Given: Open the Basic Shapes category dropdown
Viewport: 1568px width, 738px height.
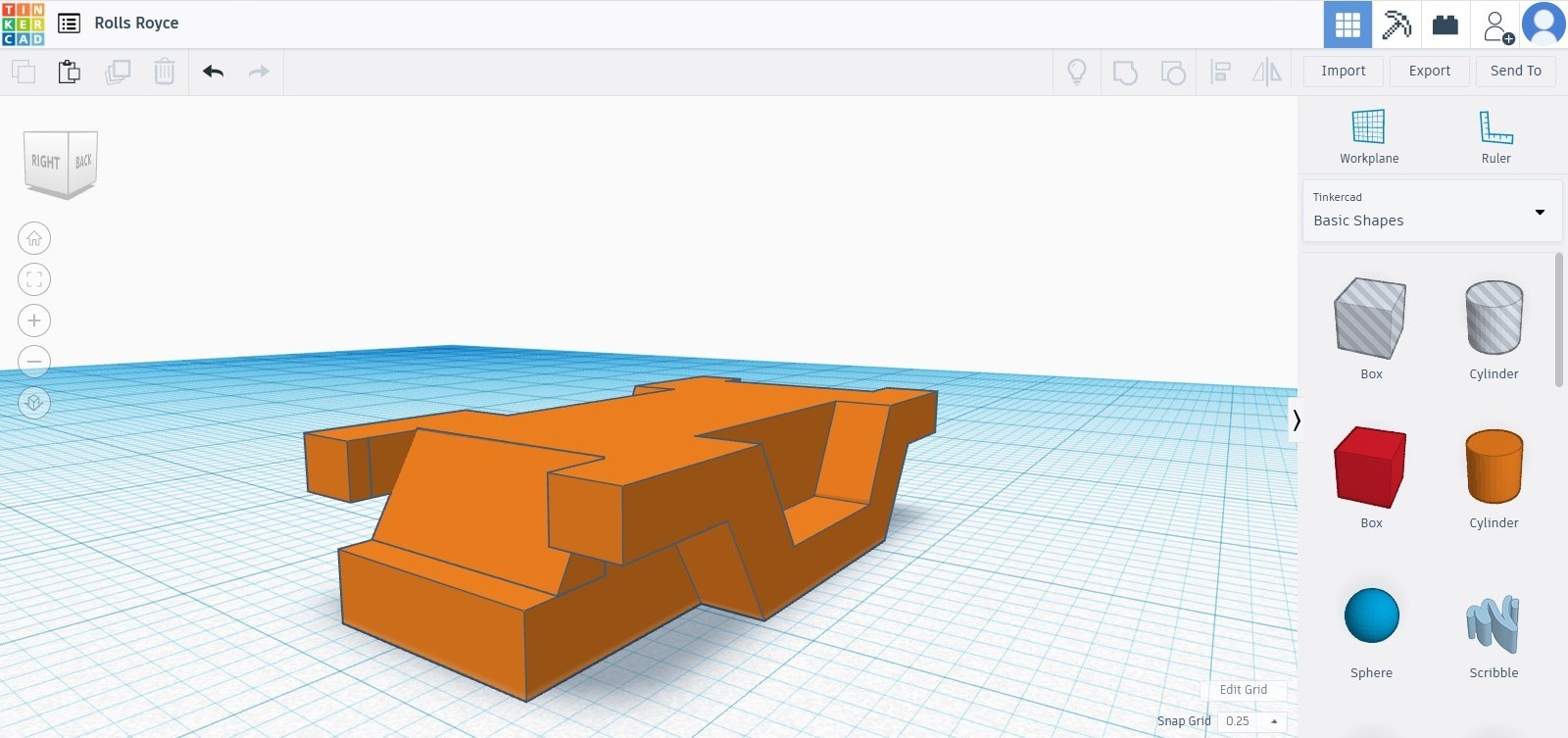Looking at the screenshot, I should point(1432,211).
